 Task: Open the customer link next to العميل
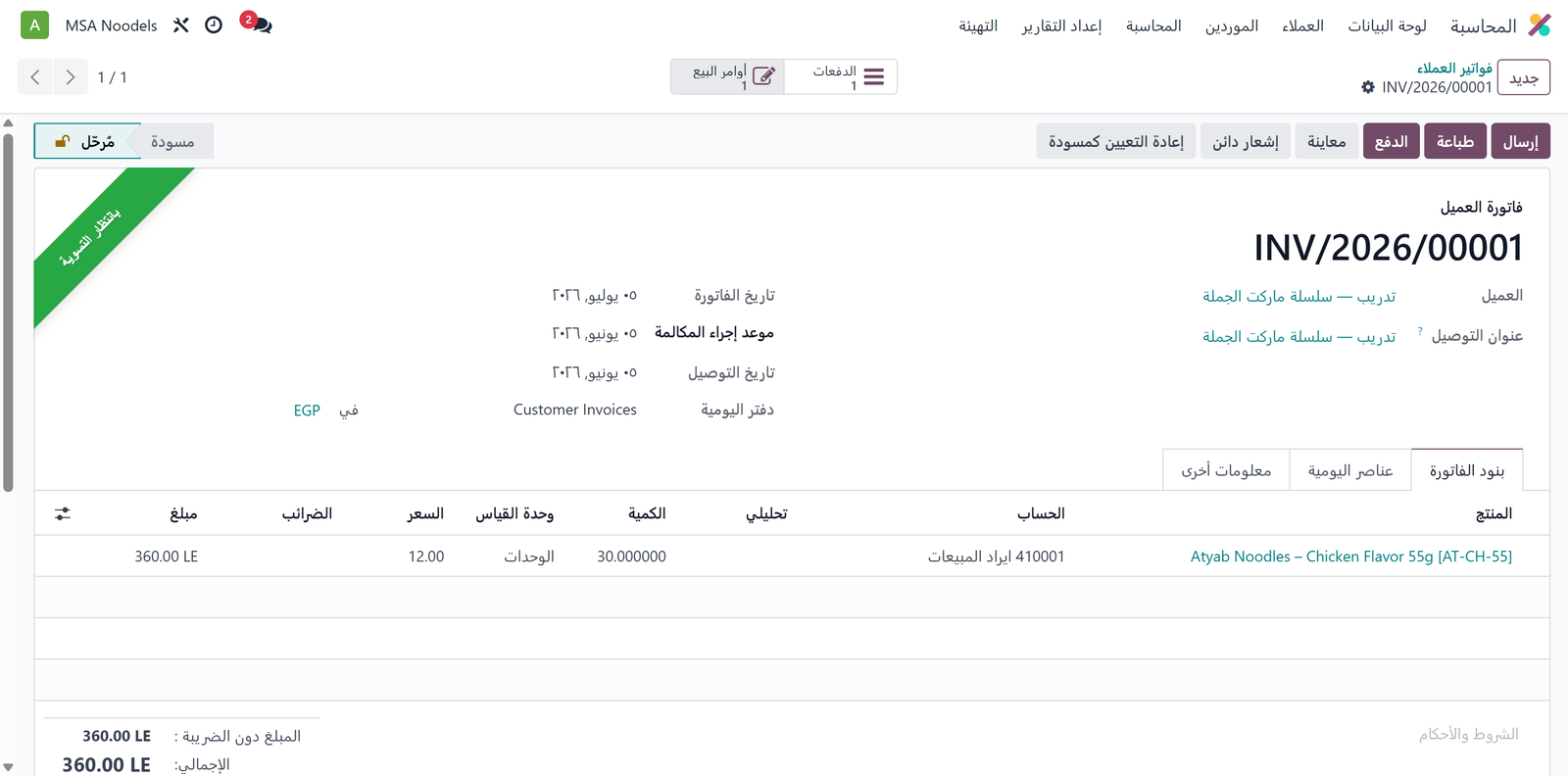click(1299, 296)
